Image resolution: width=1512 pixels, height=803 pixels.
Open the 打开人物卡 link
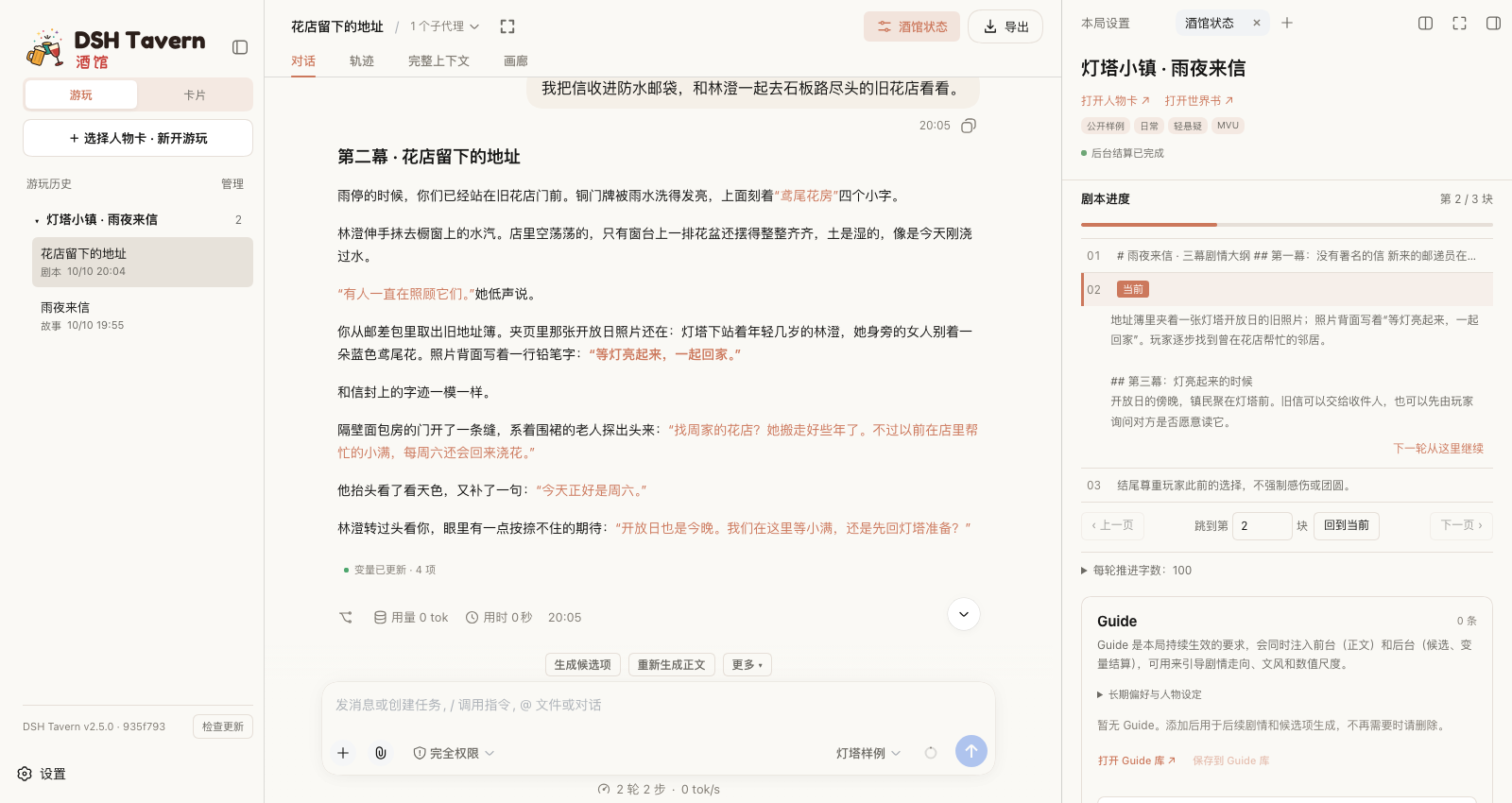(1115, 101)
